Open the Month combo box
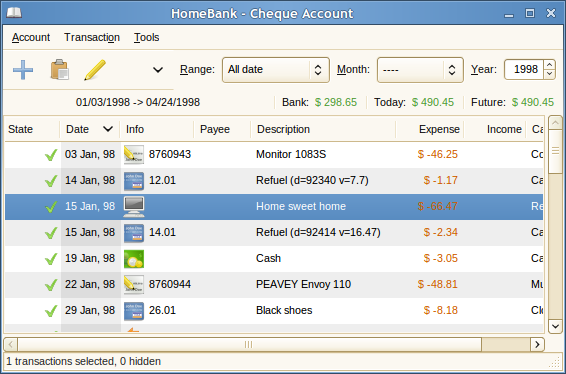 tap(420, 70)
